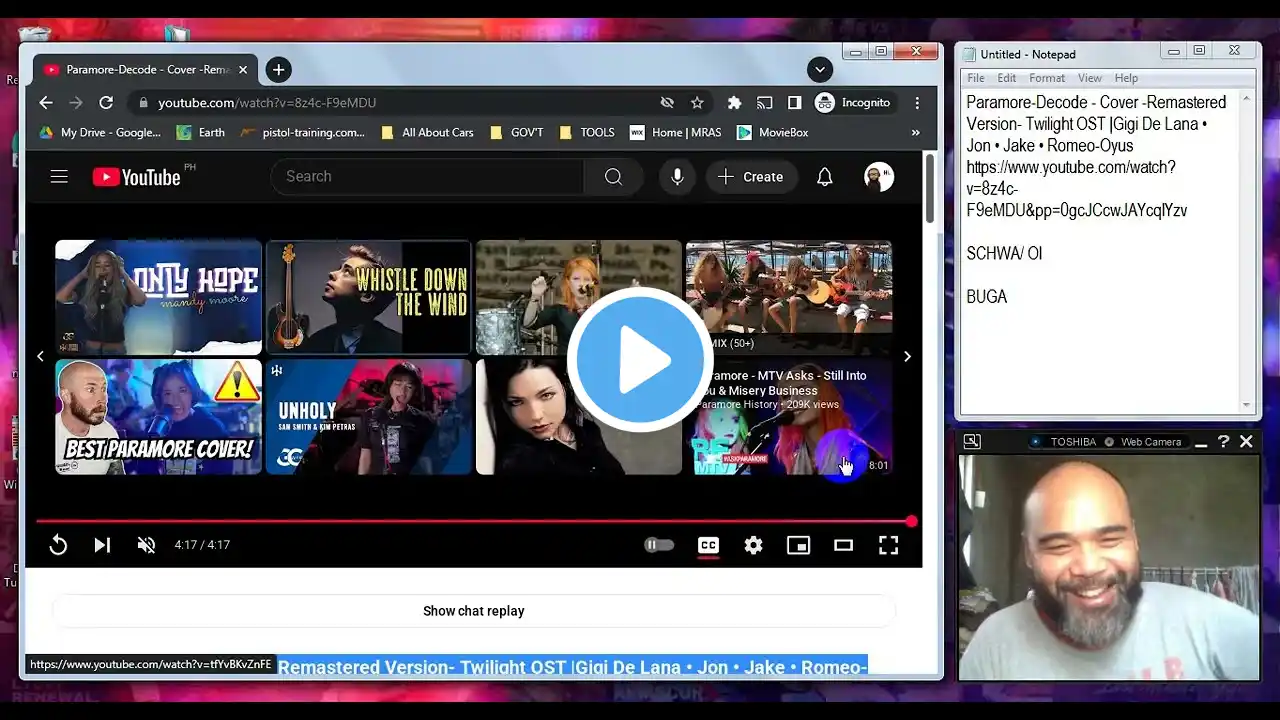Image resolution: width=1280 pixels, height=720 pixels.
Task: Expand the hidden bookmarks overflow chevron
Action: coord(915,132)
